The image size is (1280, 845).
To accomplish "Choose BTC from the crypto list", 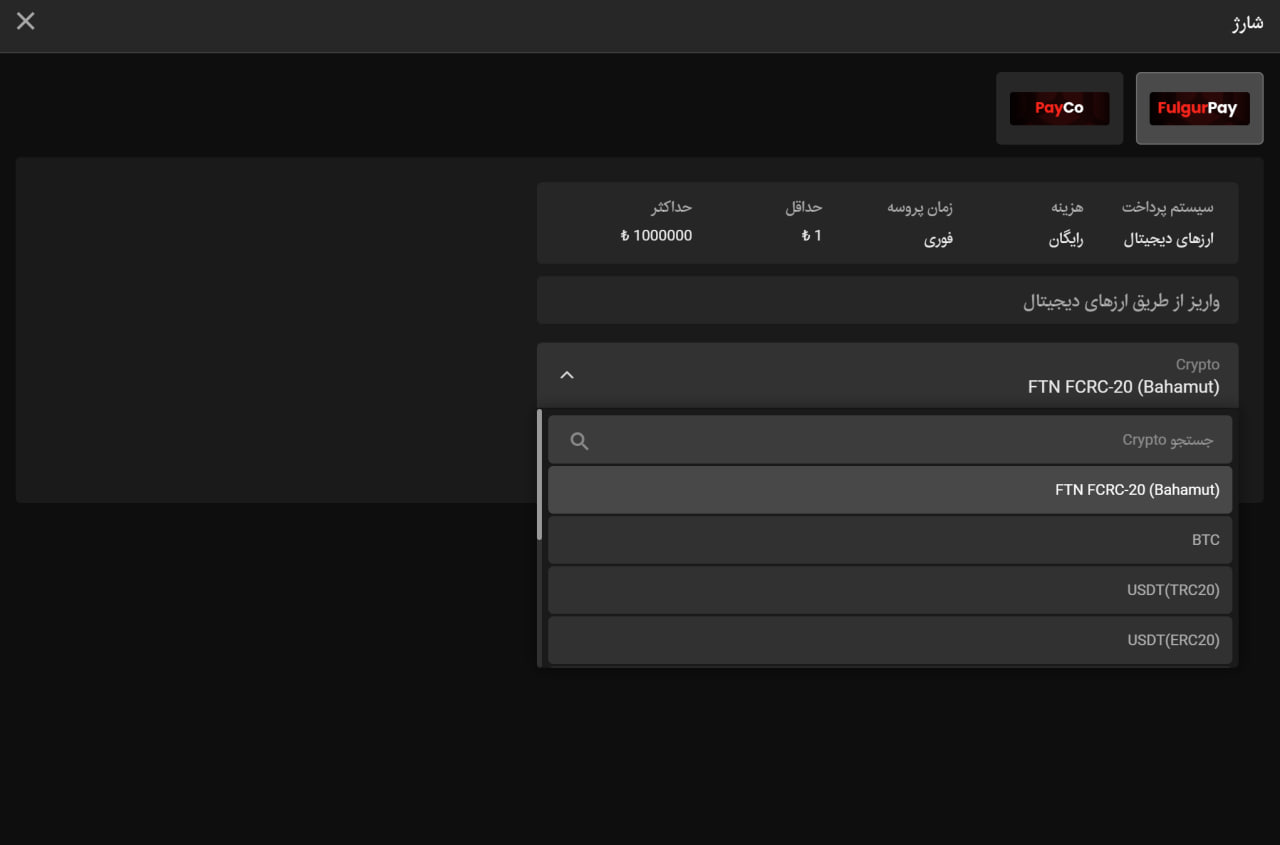I will (x=889, y=540).
